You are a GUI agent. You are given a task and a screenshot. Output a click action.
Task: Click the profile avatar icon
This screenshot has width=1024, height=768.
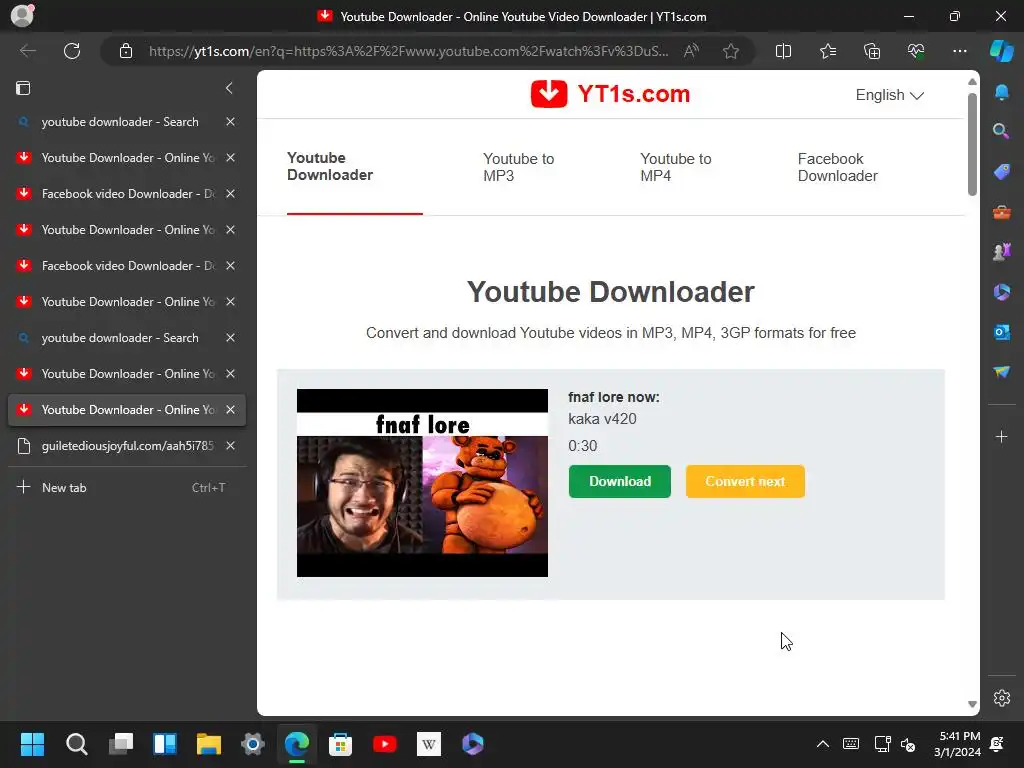click(23, 16)
